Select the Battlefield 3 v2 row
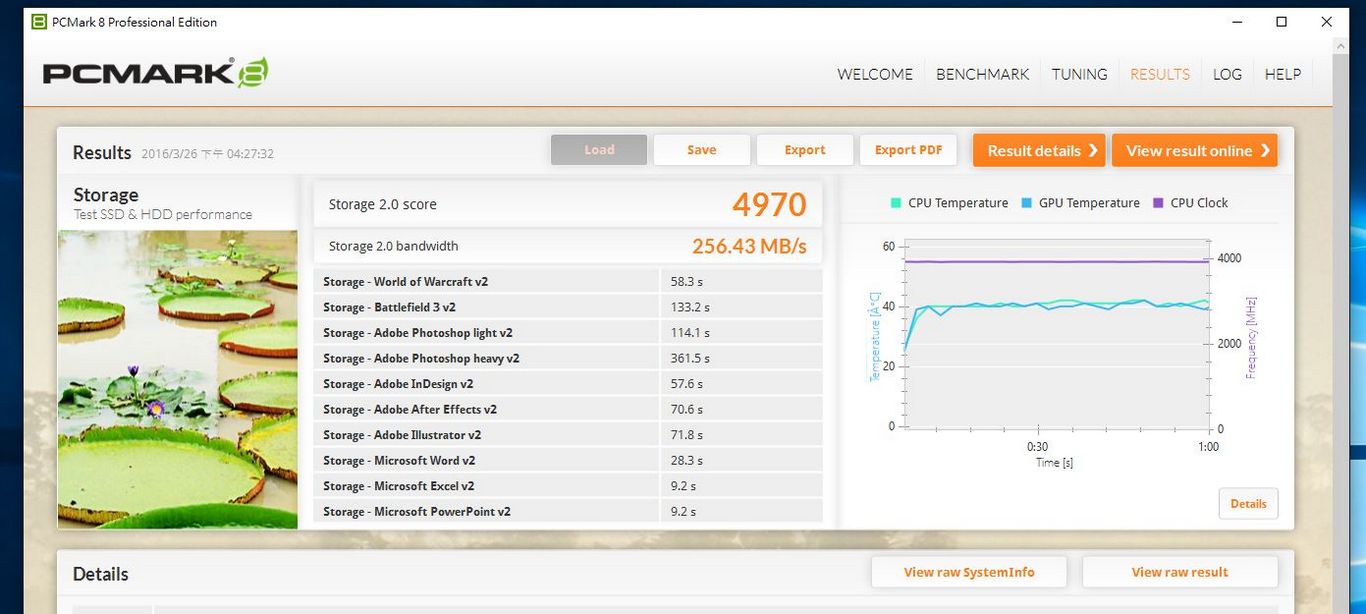Screen dimensions: 1366x614 pyautogui.click(x=568, y=307)
